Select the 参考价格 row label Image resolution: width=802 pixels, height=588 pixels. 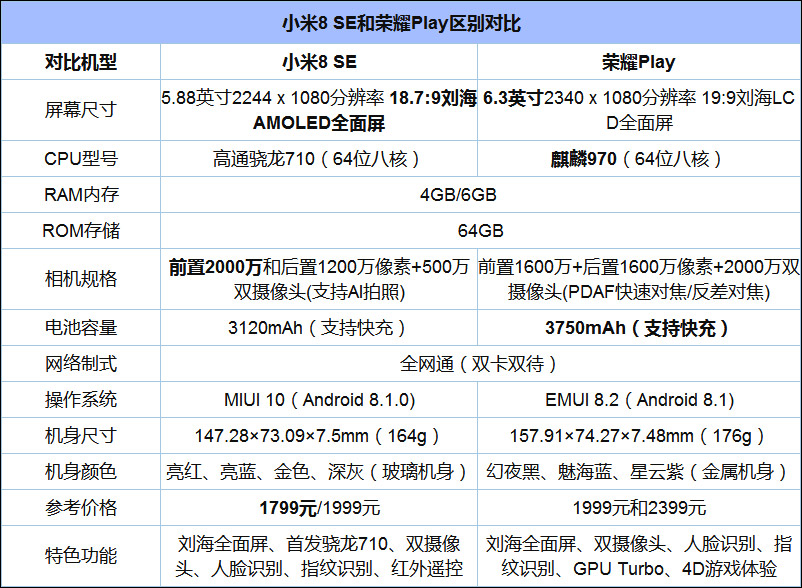(81, 508)
